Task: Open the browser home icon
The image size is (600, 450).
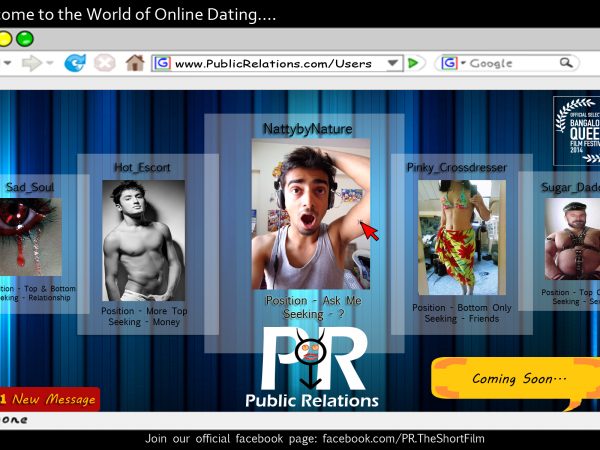Action: tap(135, 63)
